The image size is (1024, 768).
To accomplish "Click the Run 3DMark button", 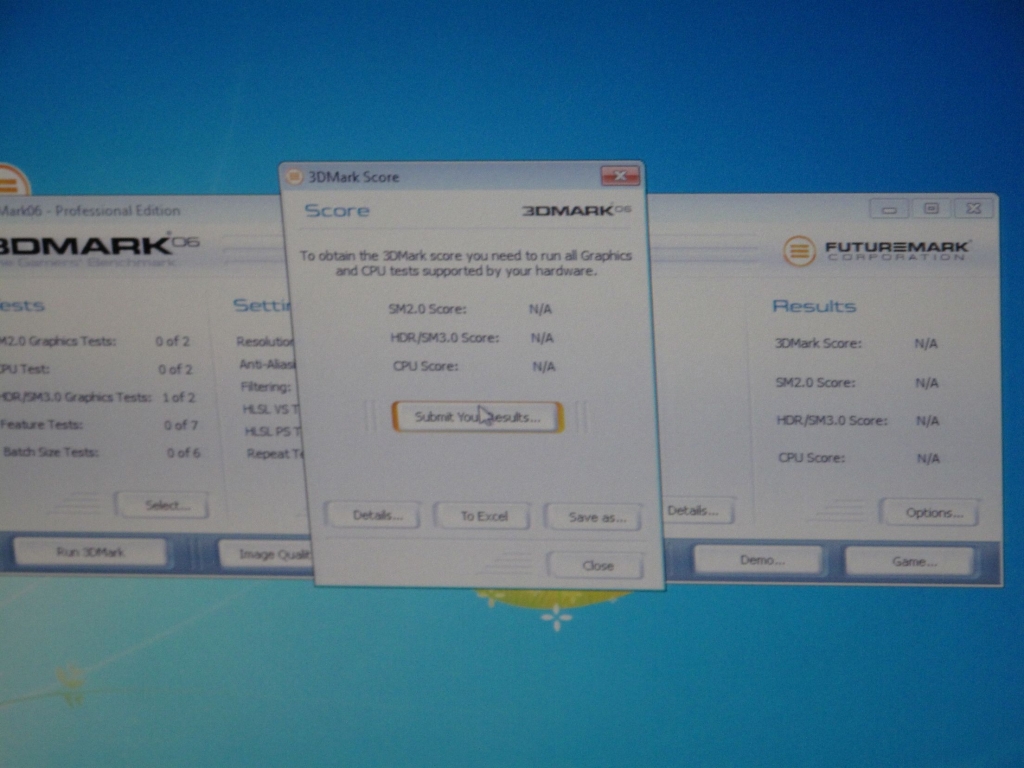I will 90,552.
